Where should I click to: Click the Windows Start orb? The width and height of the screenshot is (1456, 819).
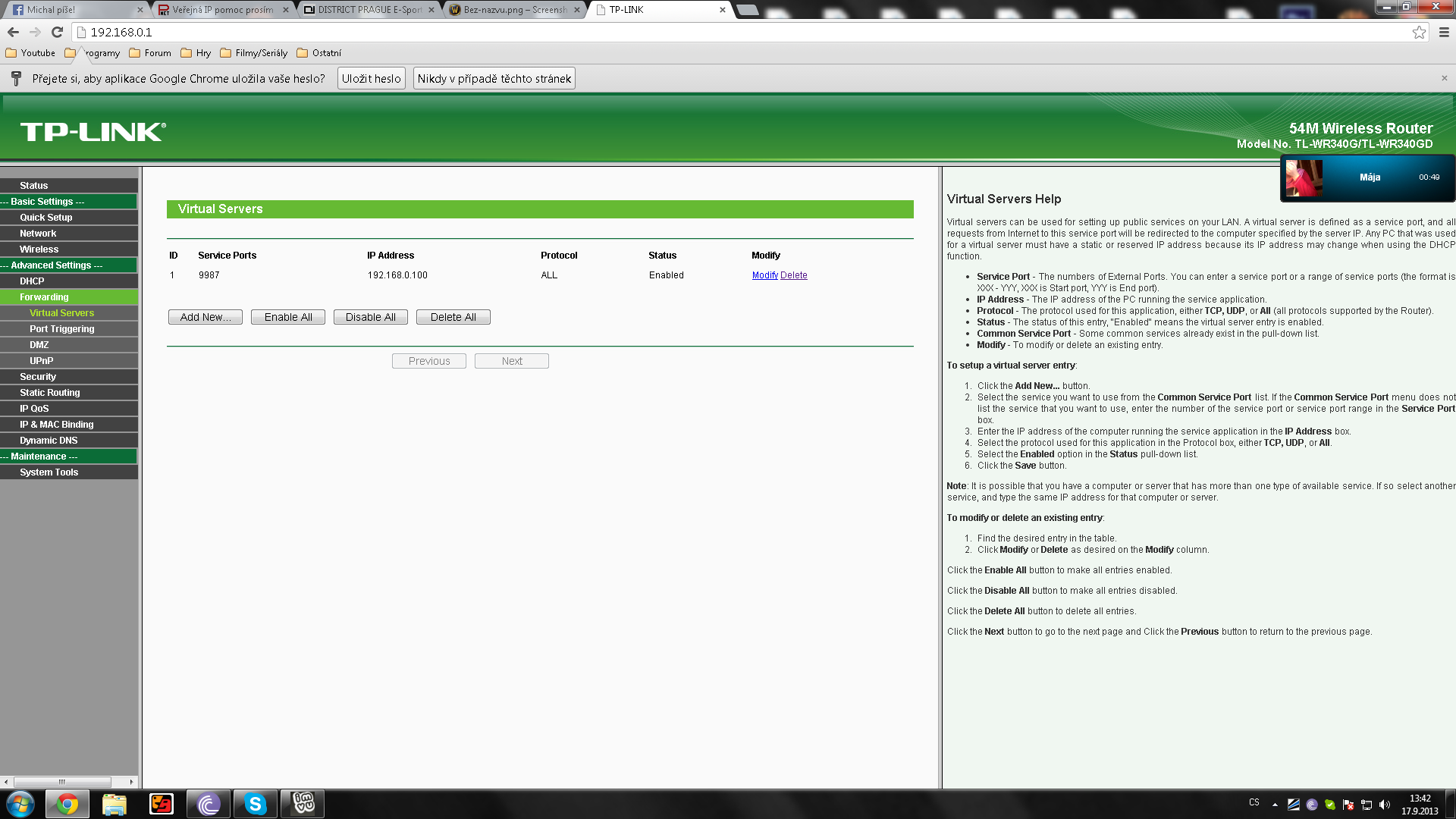[x=20, y=804]
